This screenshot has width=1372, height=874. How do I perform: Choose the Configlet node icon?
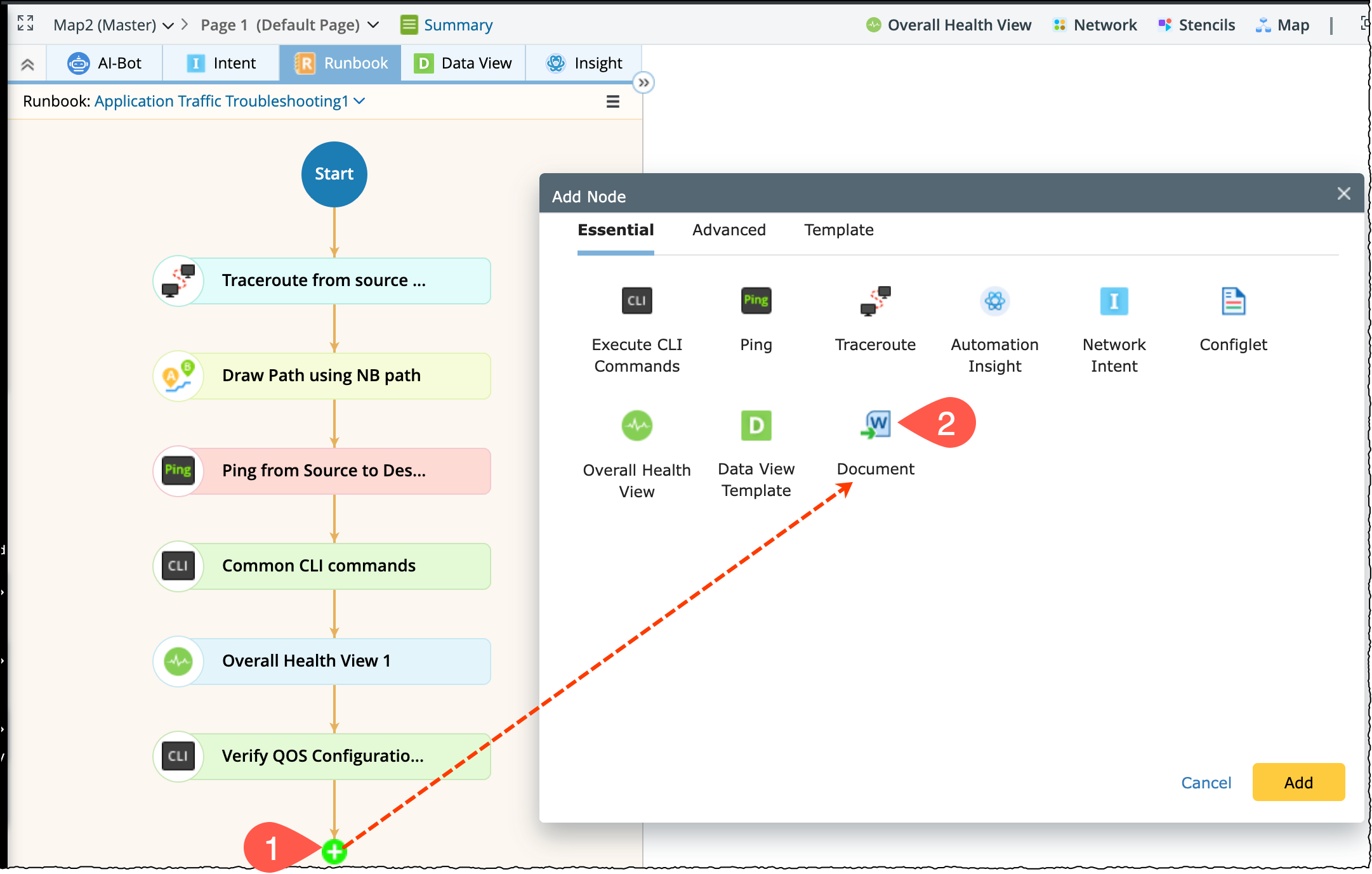pyautogui.click(x=1233, y=301)
